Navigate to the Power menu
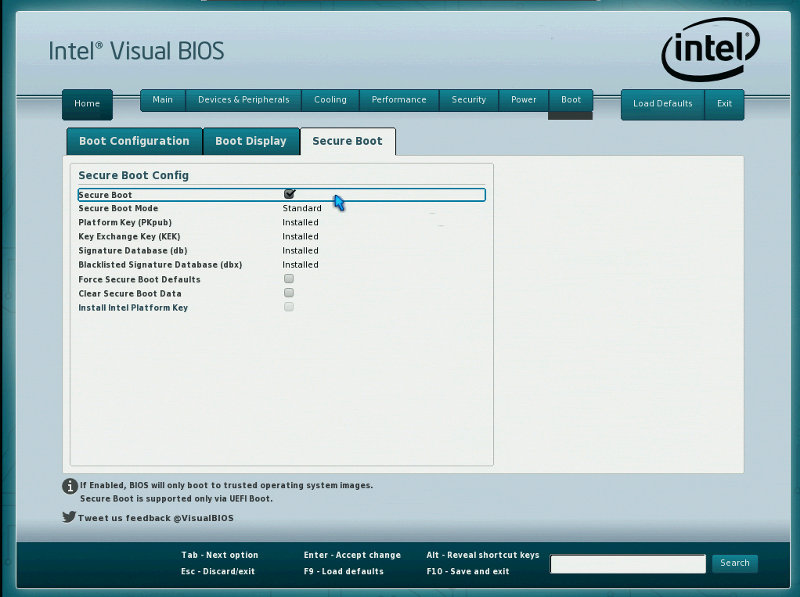Viewport: 800px width, 597px height. (x=522, y=99)
